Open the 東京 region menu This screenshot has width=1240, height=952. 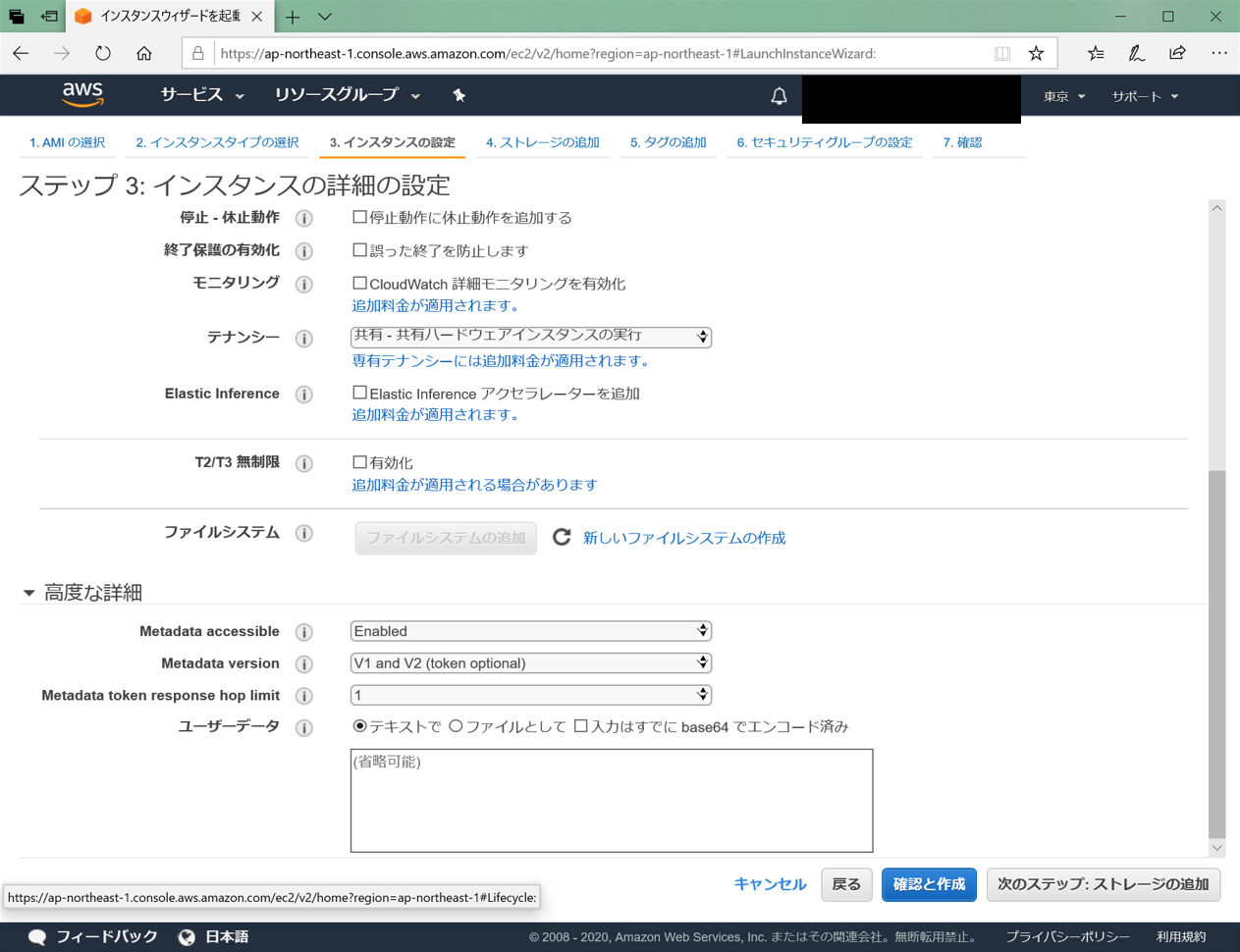(1064, 96)
